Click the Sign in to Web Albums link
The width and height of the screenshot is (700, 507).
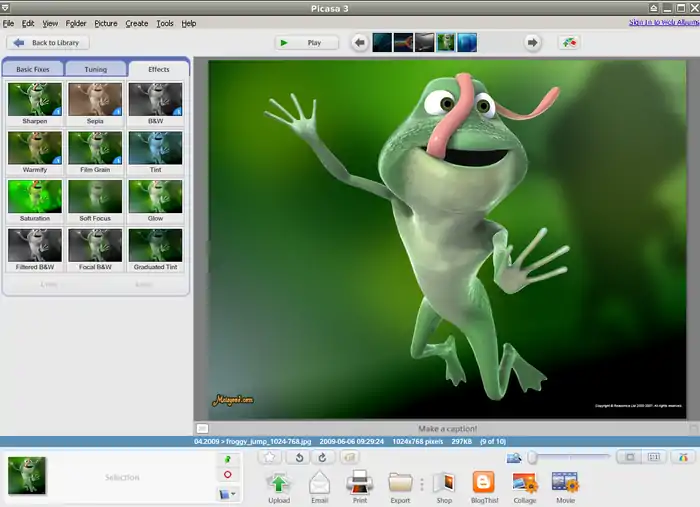(663, 22)
